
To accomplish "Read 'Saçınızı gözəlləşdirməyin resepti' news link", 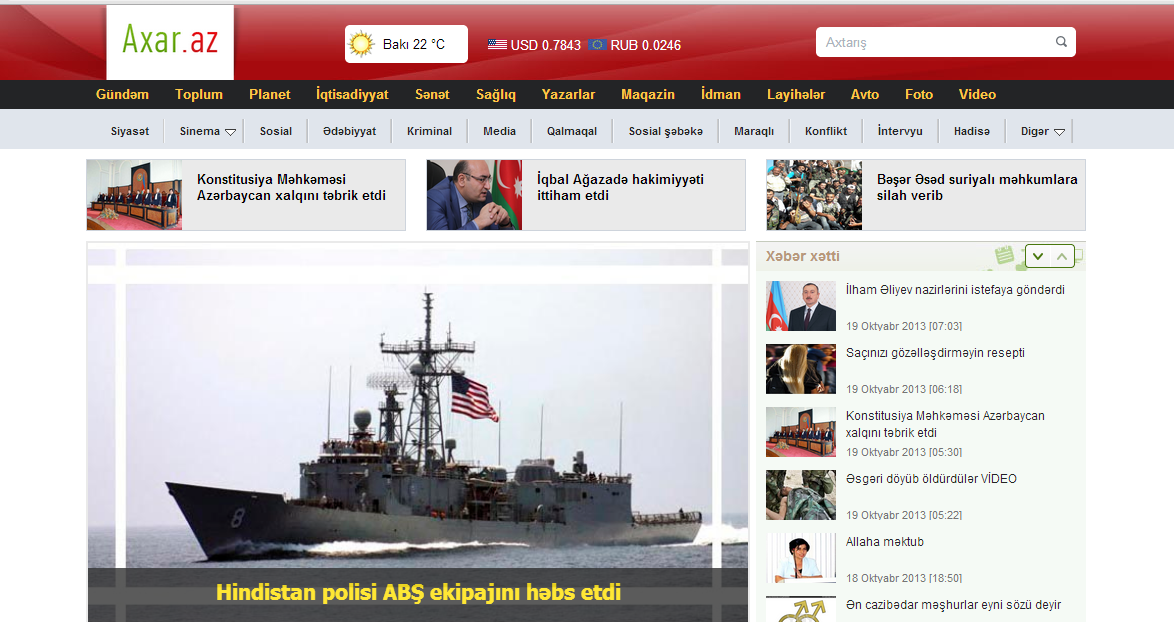I will click(x=935, y=353).
